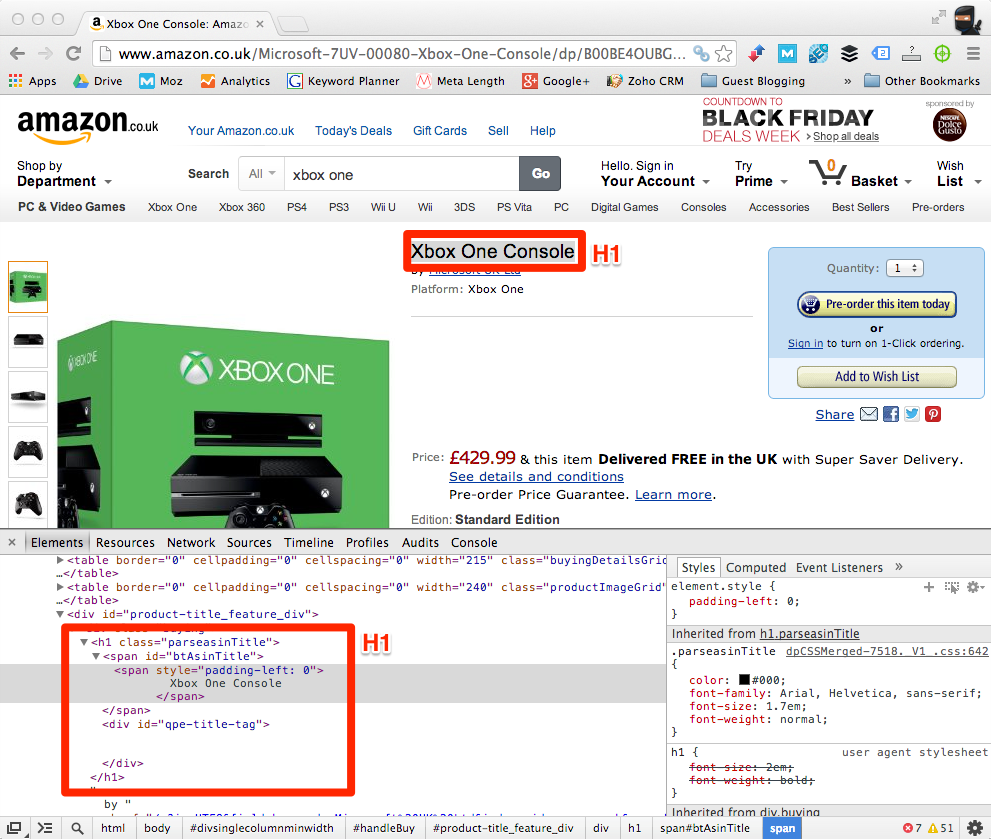
Task: Click the Go search button
Action: [540, 174]
